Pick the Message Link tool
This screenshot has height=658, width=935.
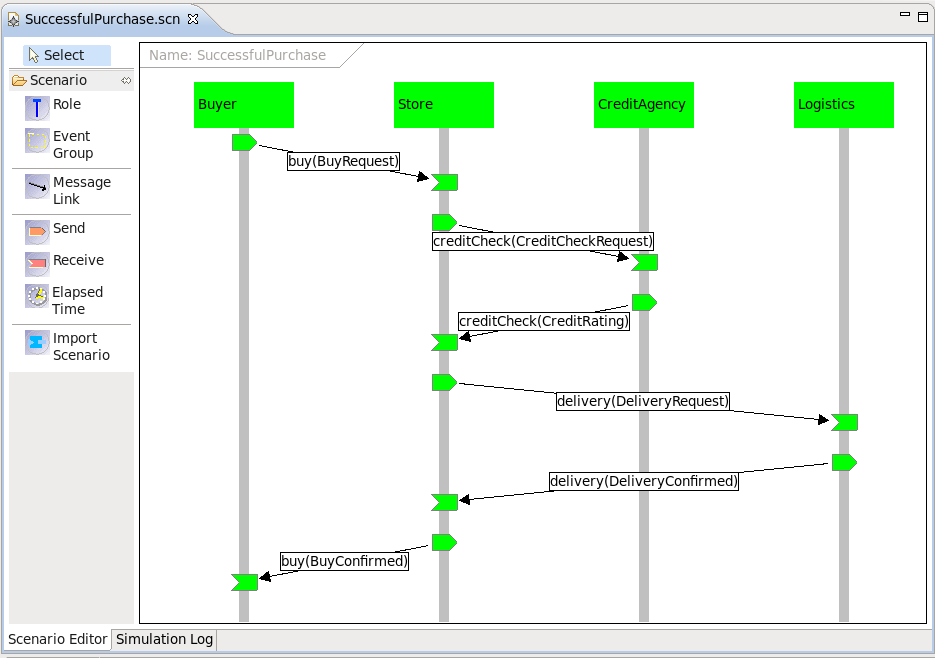(x=70, y=190)
